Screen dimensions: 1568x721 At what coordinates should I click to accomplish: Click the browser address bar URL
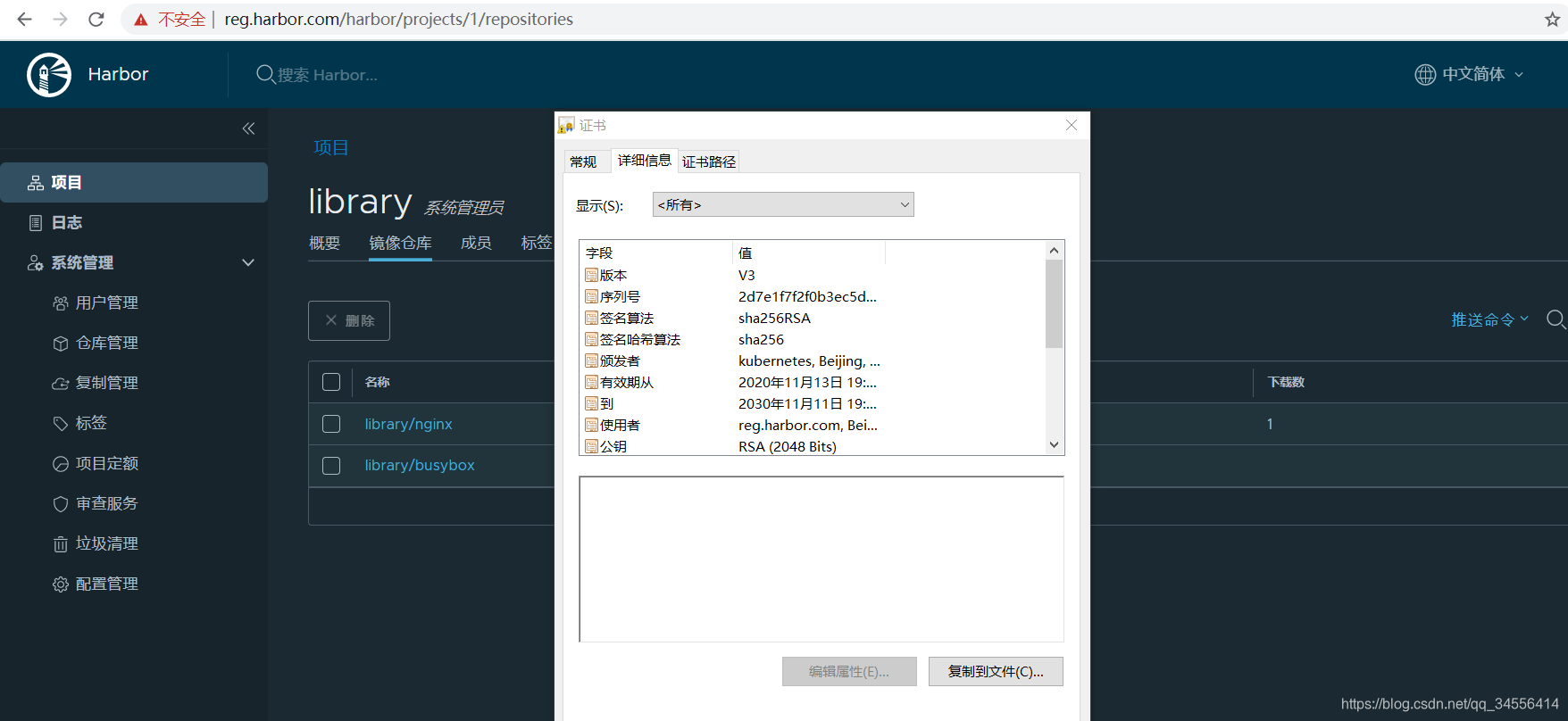click(x=398, y=20)
